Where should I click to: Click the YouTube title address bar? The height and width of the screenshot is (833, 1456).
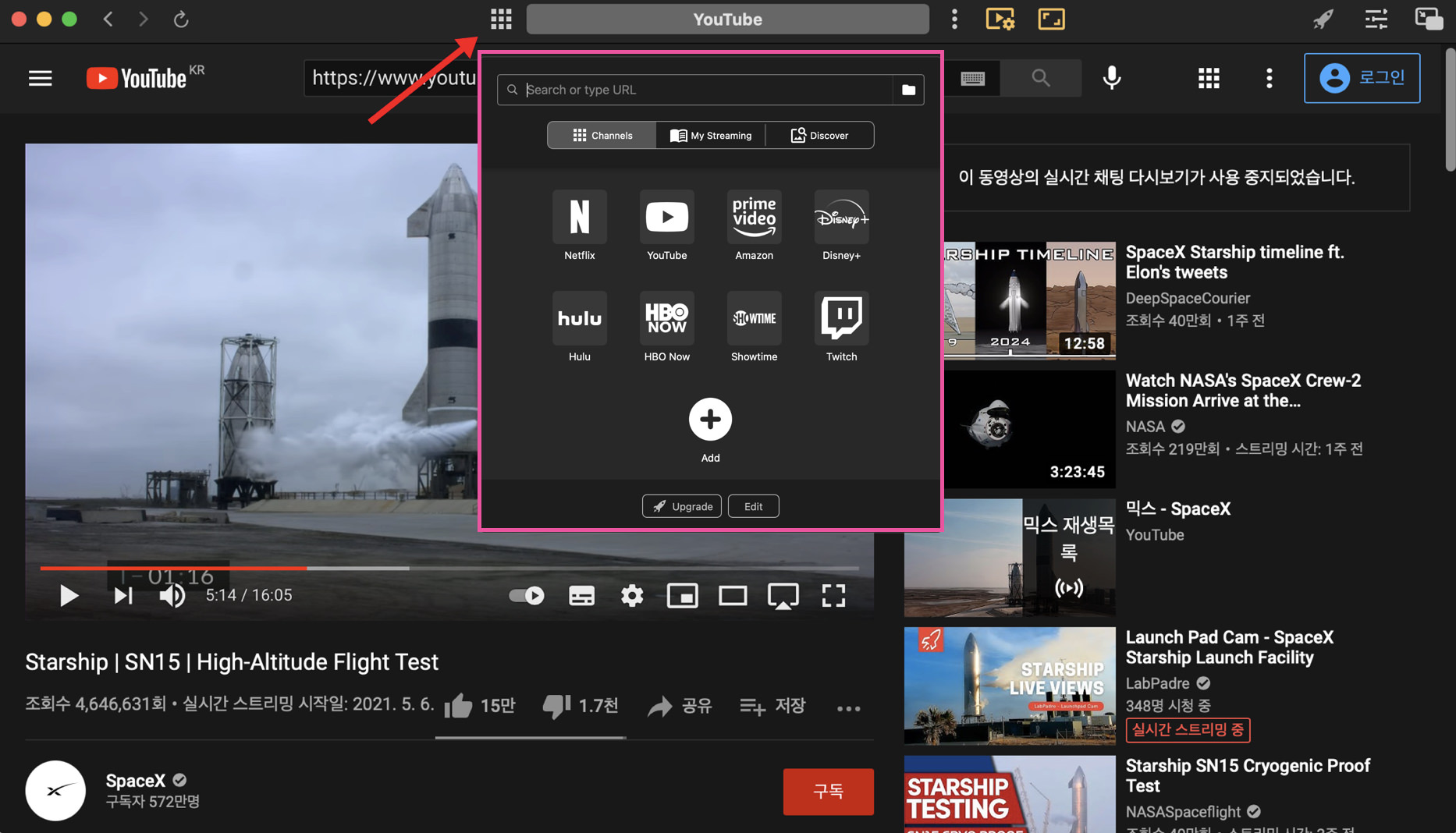tap(727, 19)
